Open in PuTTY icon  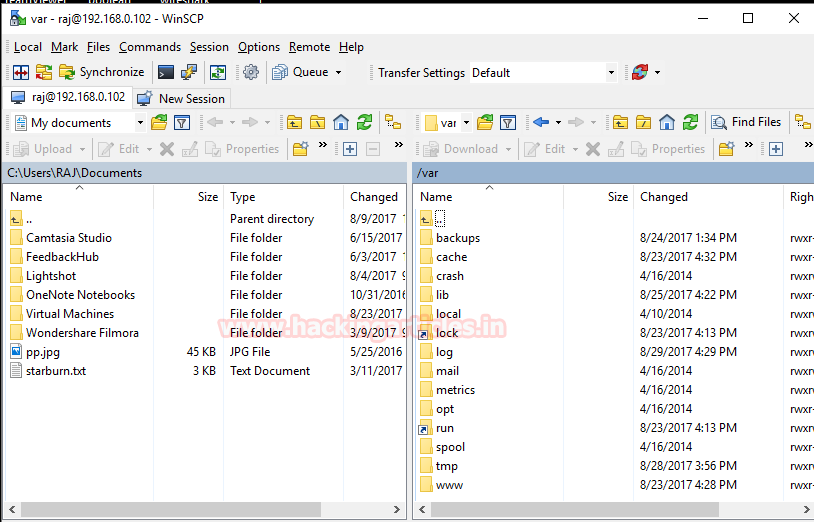coord(189,72)
